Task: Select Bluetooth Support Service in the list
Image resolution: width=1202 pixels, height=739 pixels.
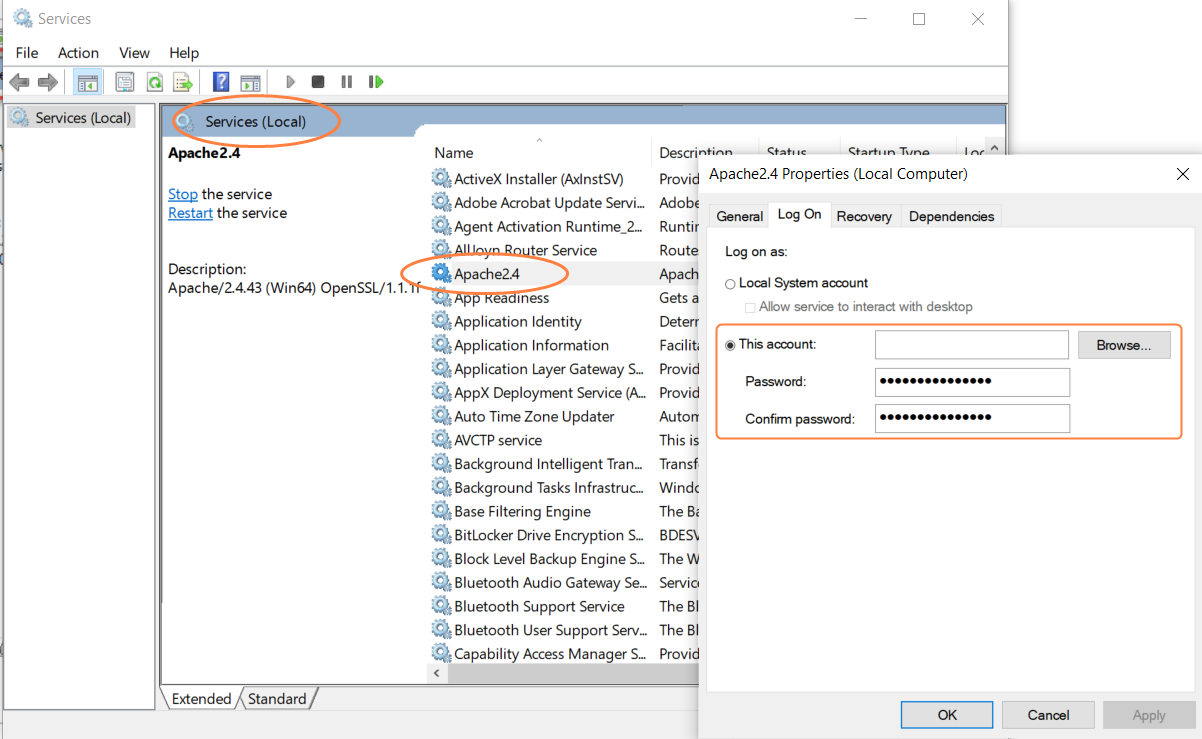Action: pyautogui.click(x=539, y=607)
